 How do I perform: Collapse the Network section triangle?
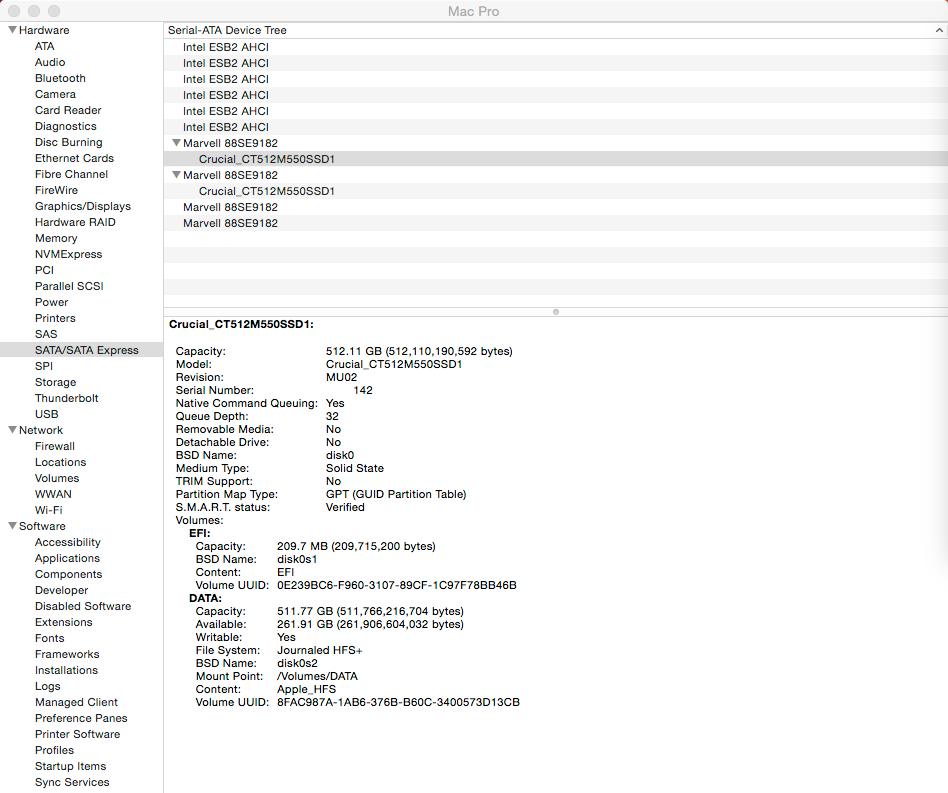tap(12, 430)
